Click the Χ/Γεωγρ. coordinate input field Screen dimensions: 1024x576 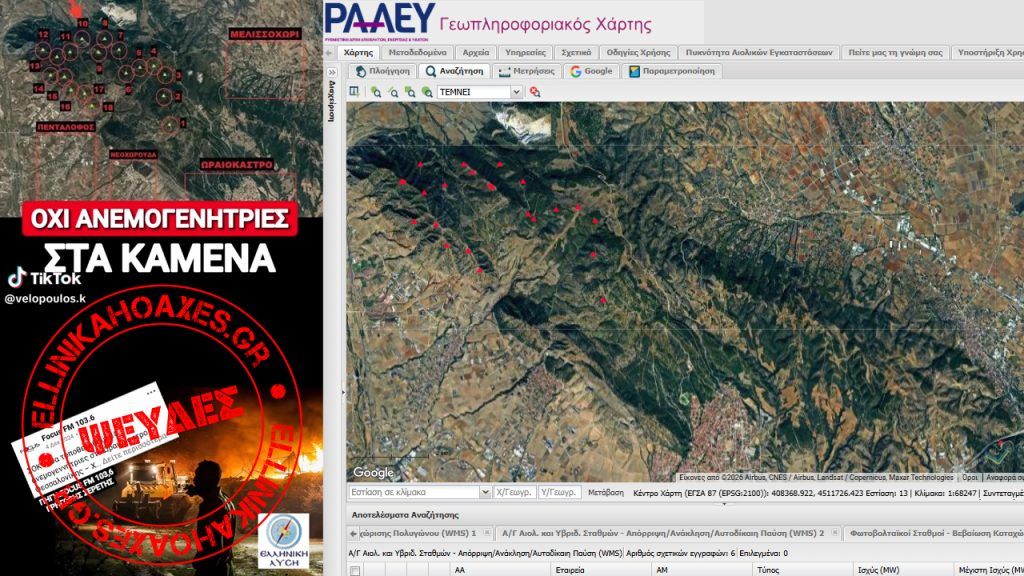tap(515, 492)
